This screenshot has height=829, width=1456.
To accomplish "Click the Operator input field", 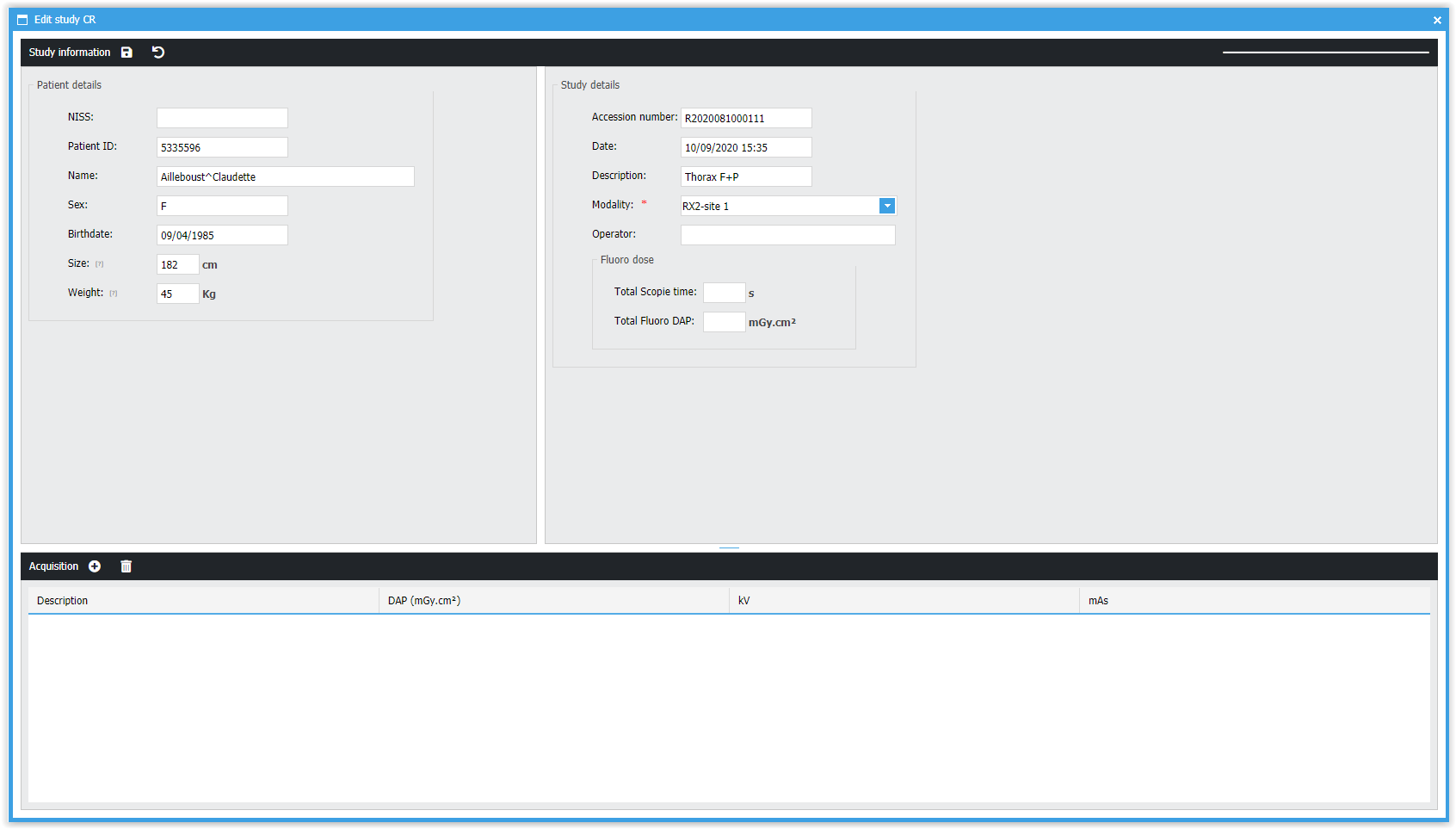I will [787, 235].
